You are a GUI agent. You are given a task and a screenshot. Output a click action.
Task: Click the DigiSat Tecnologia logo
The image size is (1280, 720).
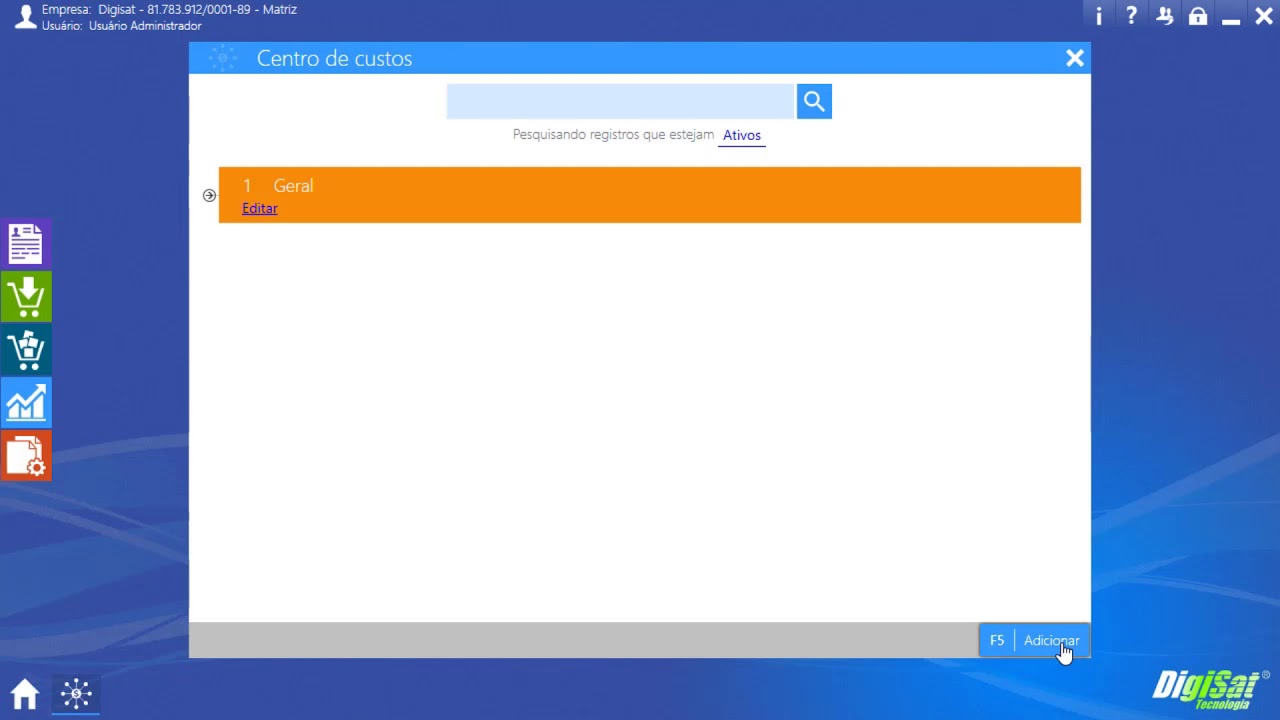(x=1211, y=689)
